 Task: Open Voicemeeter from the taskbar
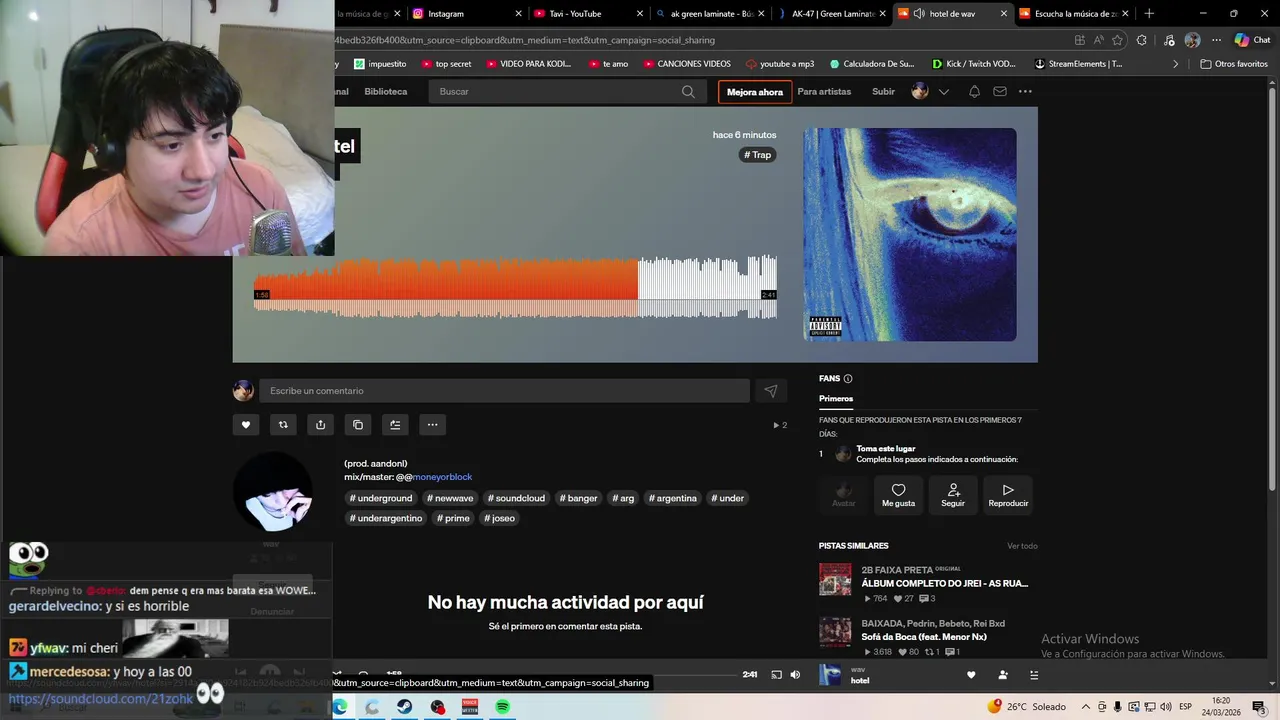coord(470,707)
